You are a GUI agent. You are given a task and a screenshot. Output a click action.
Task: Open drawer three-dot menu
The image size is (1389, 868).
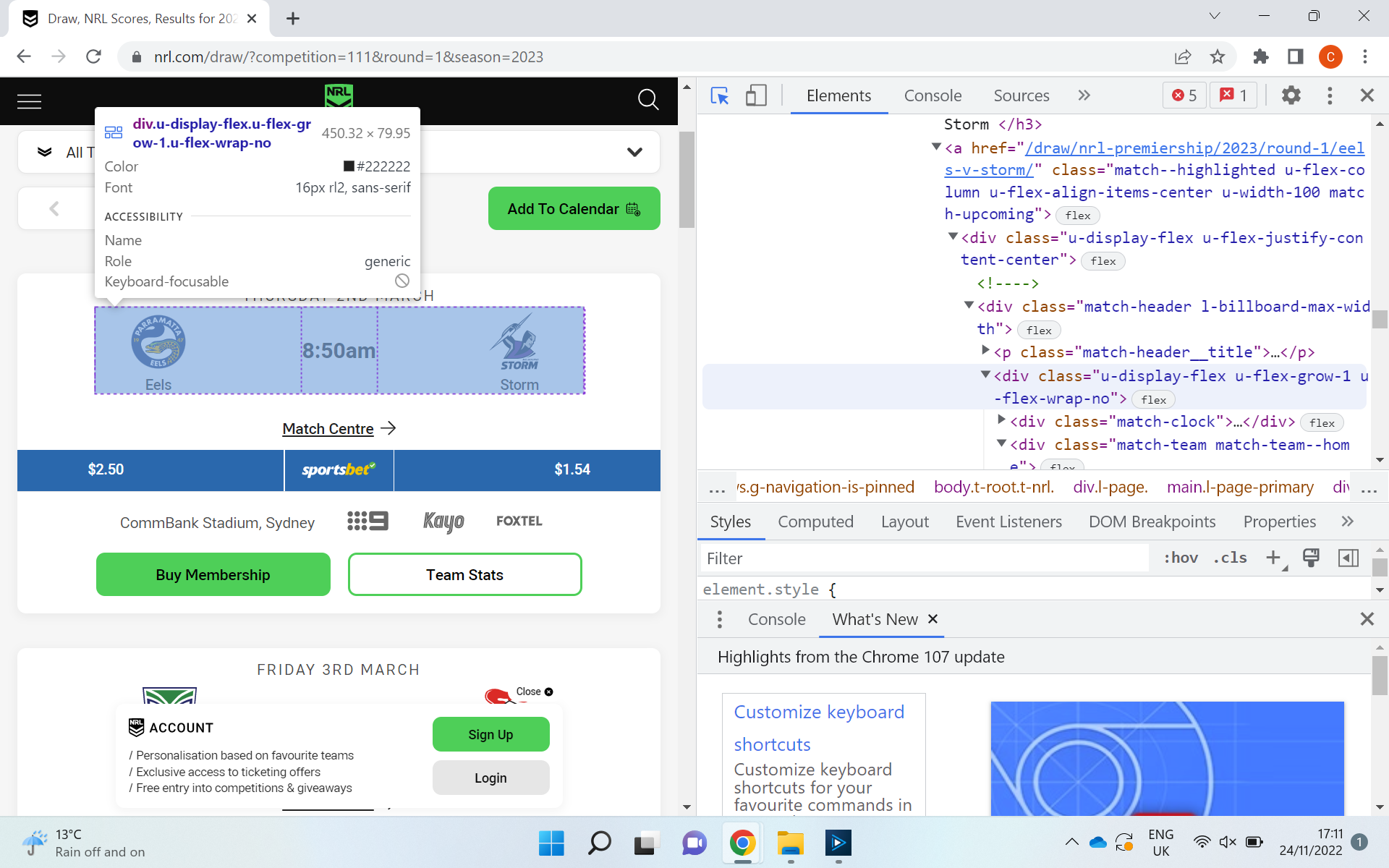coord(719,619)
